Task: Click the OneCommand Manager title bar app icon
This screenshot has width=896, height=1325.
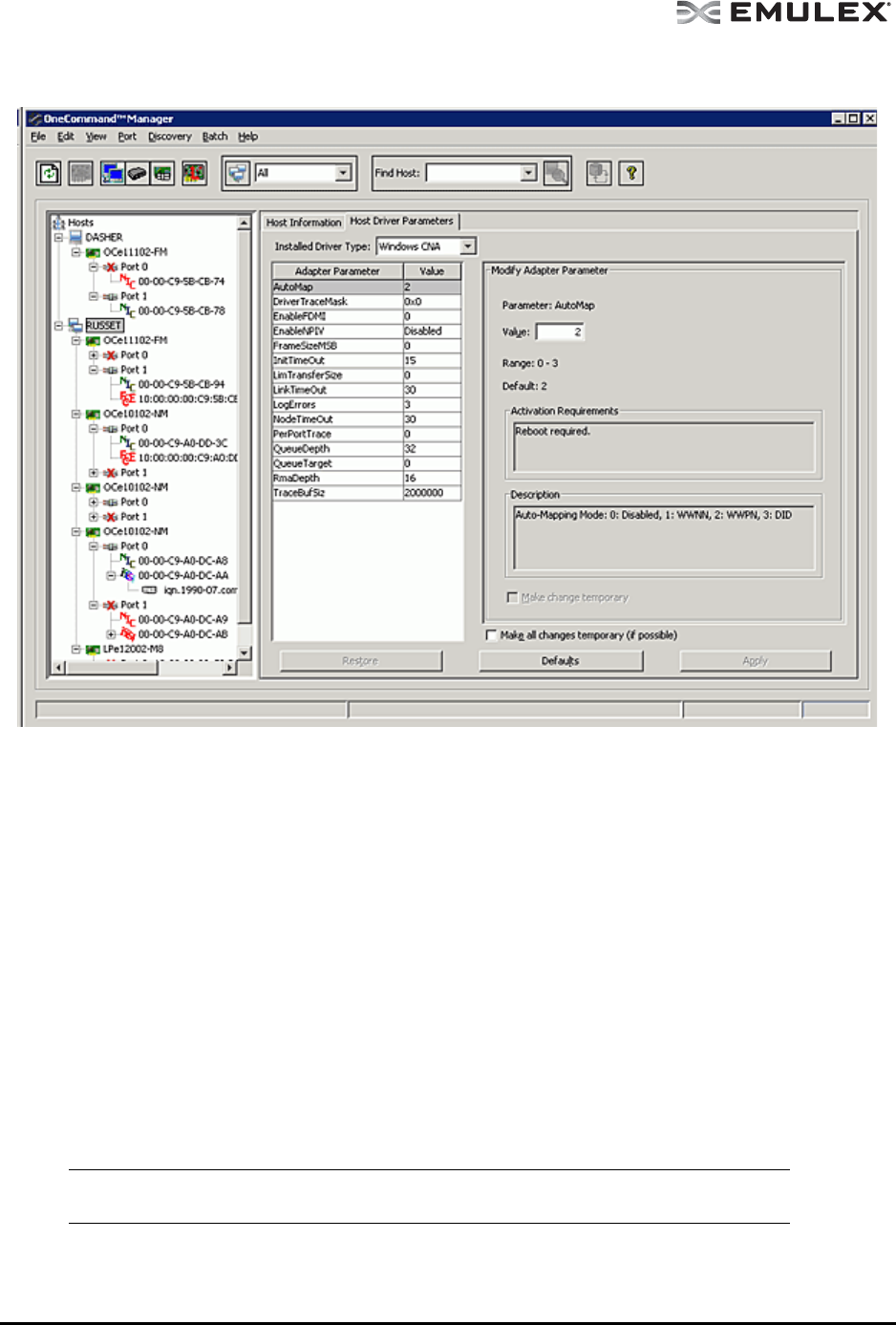Action: (35, 118)
